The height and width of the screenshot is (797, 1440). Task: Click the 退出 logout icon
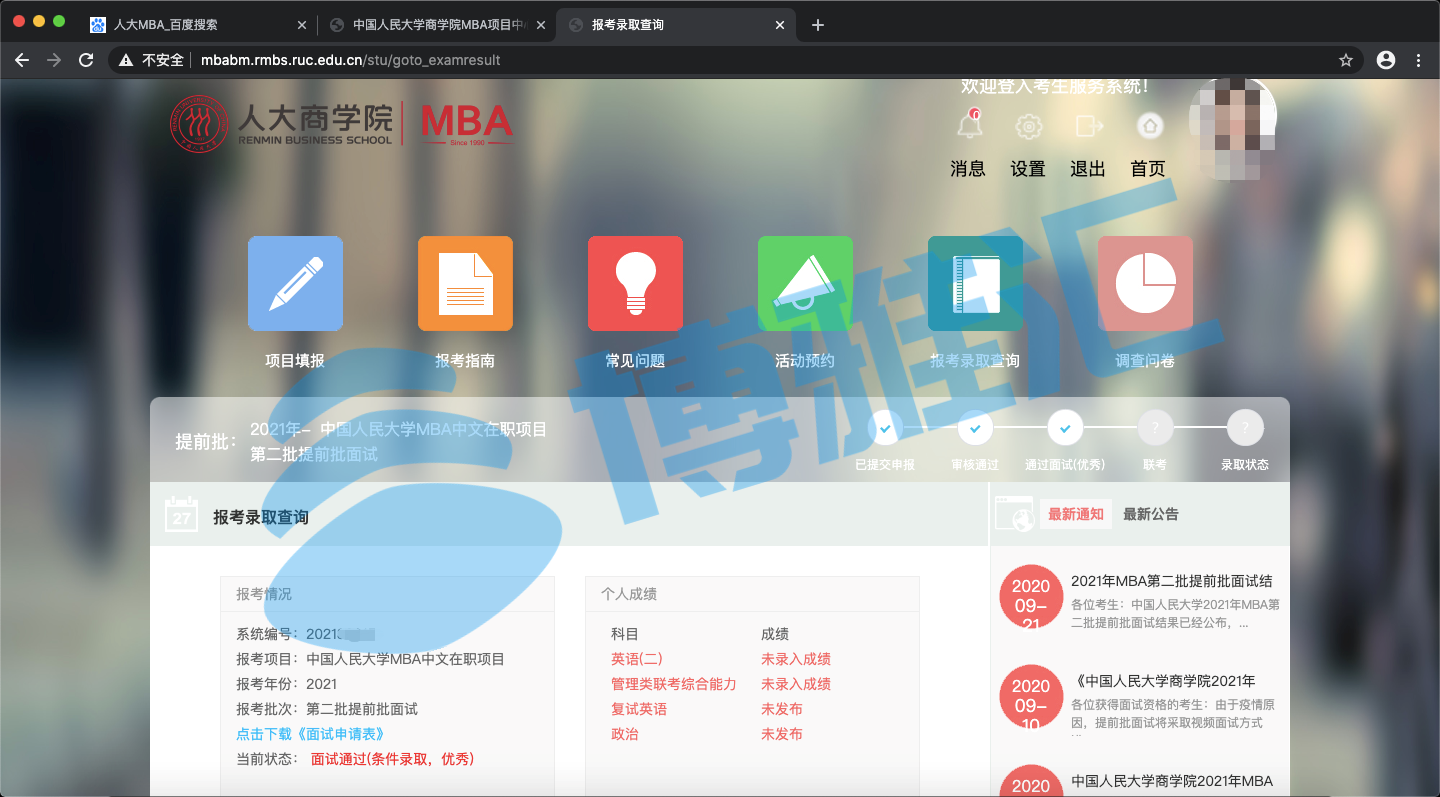tap(1088, 126)
